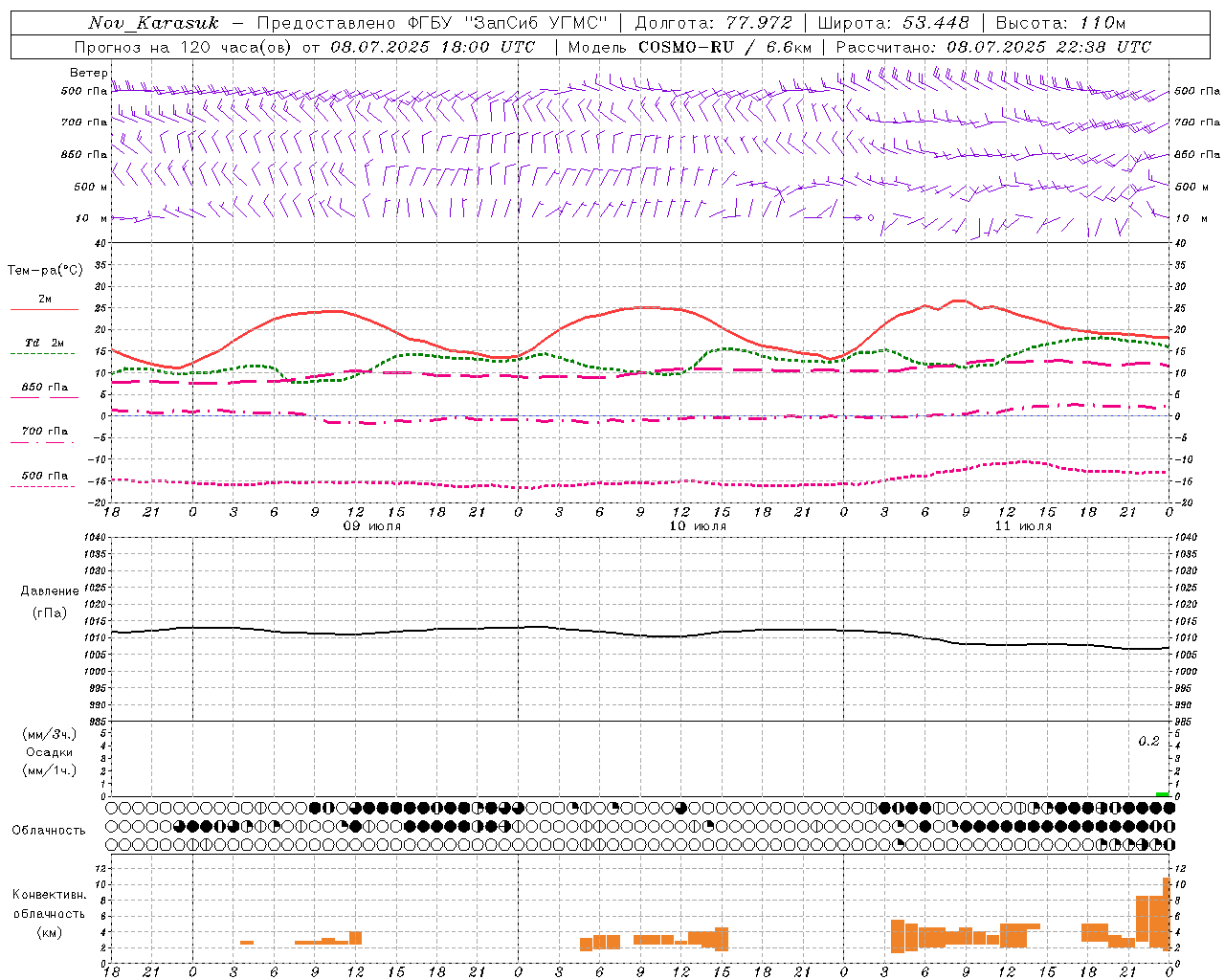Click the "(гПа)" unit under Давление

click(x=50, y=612)
